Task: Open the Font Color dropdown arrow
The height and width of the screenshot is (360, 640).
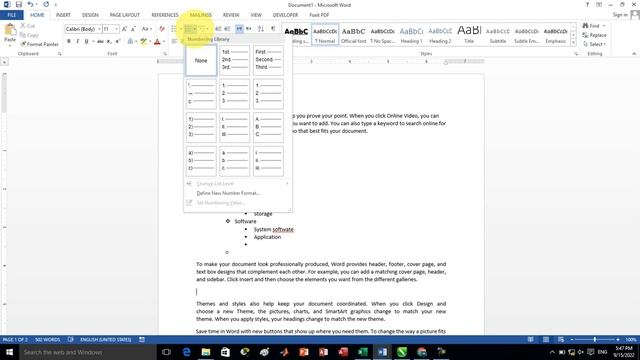Action: click(x=164, y=41)
